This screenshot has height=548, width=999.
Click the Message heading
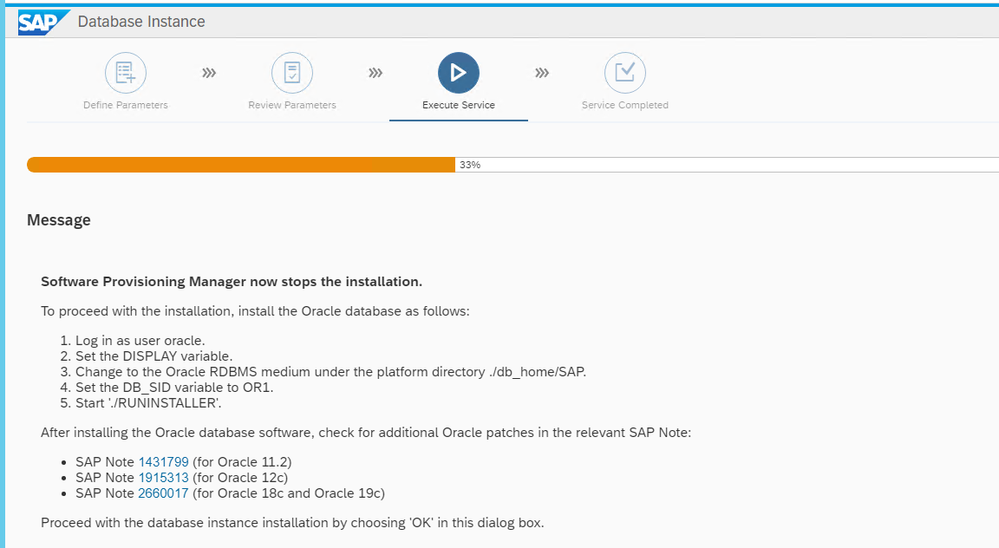pos(59,220)
